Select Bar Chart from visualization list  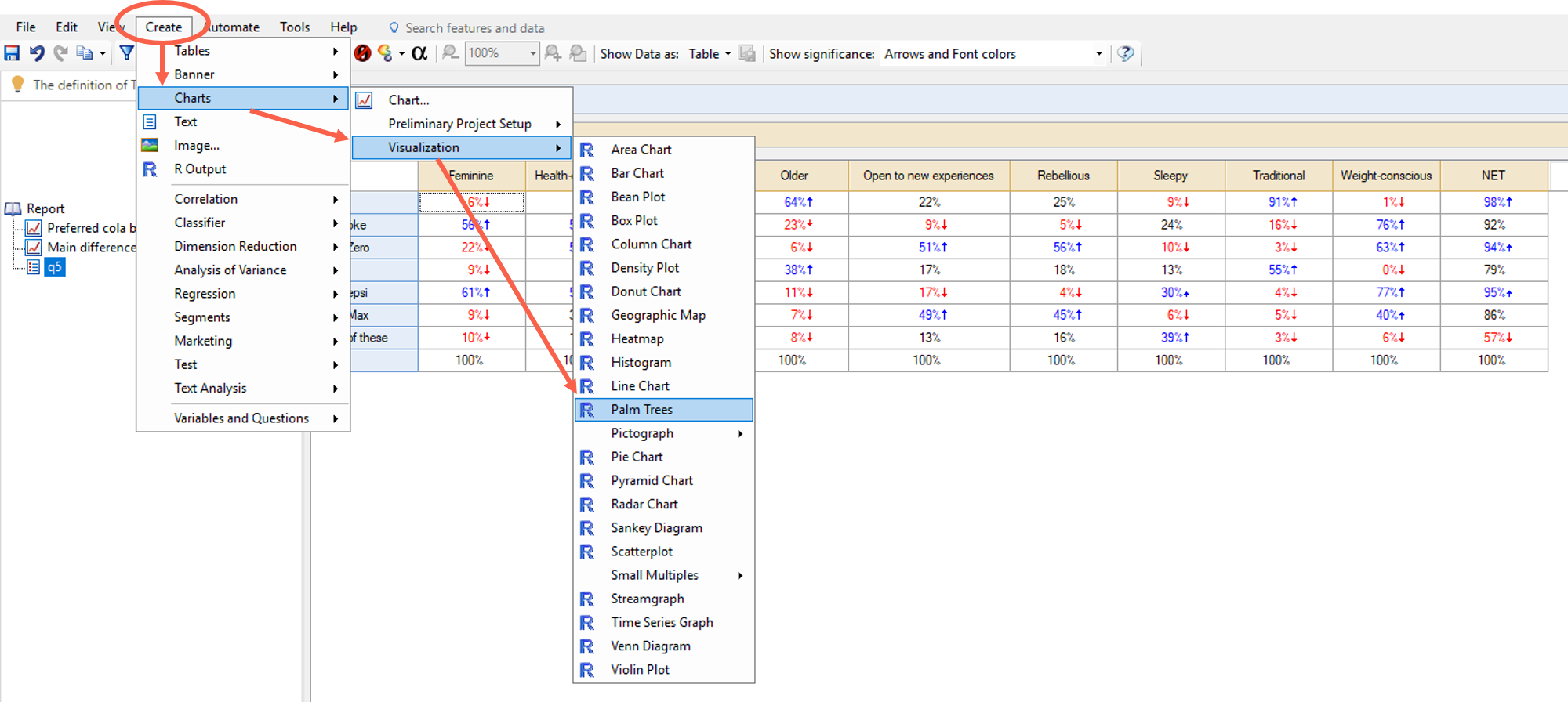[664, 173]
